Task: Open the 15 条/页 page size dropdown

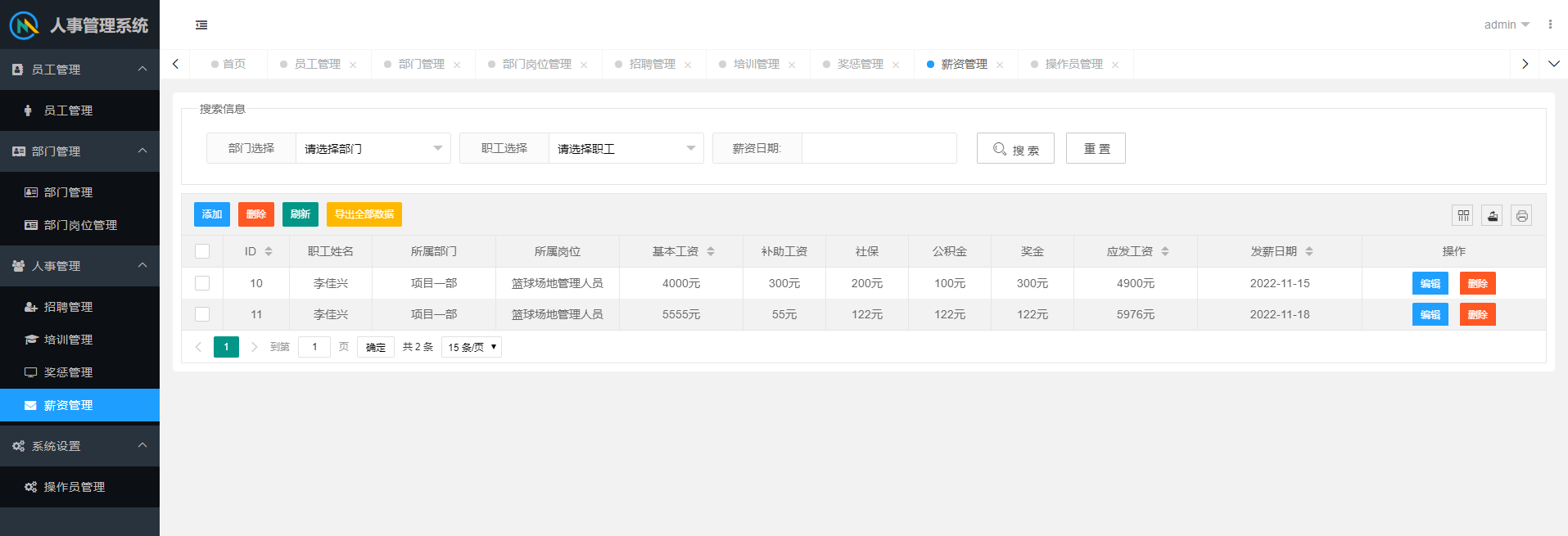Action: (472, 347)
